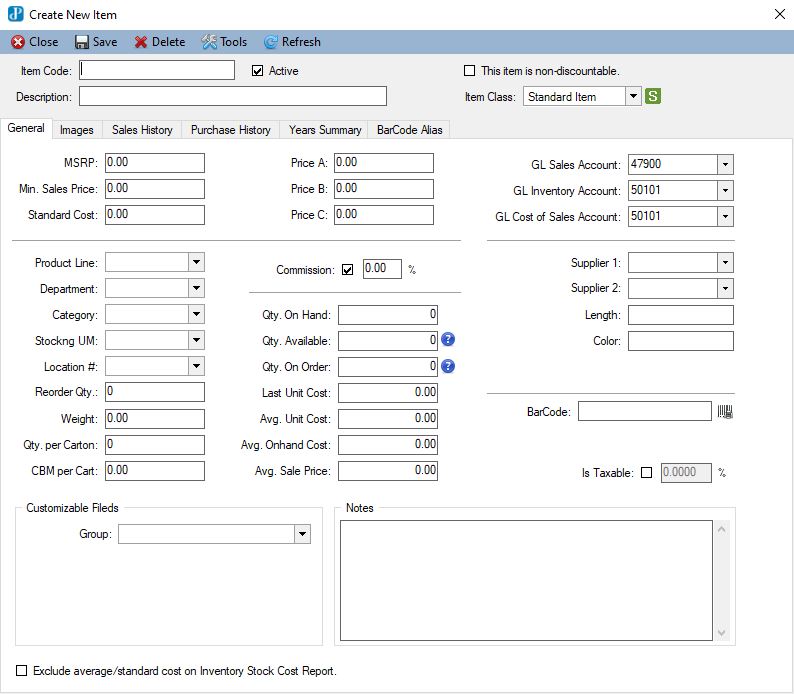
Task: Click the Last Unit Cost field
Action: (x=388, y=393)
